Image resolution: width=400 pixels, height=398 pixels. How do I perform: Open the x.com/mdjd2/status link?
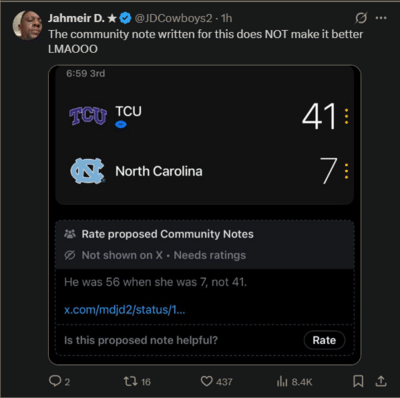[125, 310]
